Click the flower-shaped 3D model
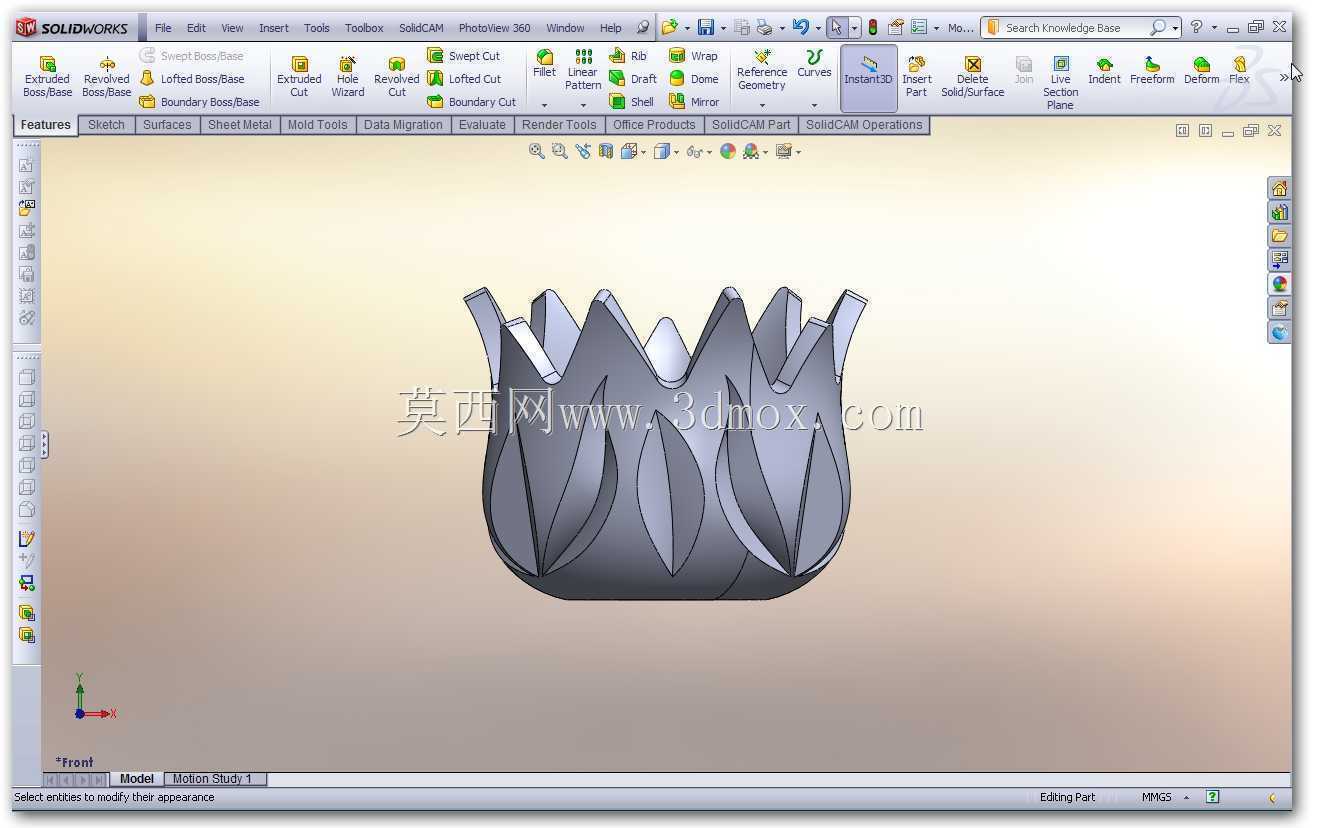Image resolution: width=1319 pixels, height=828 pixels. [664, 444]
